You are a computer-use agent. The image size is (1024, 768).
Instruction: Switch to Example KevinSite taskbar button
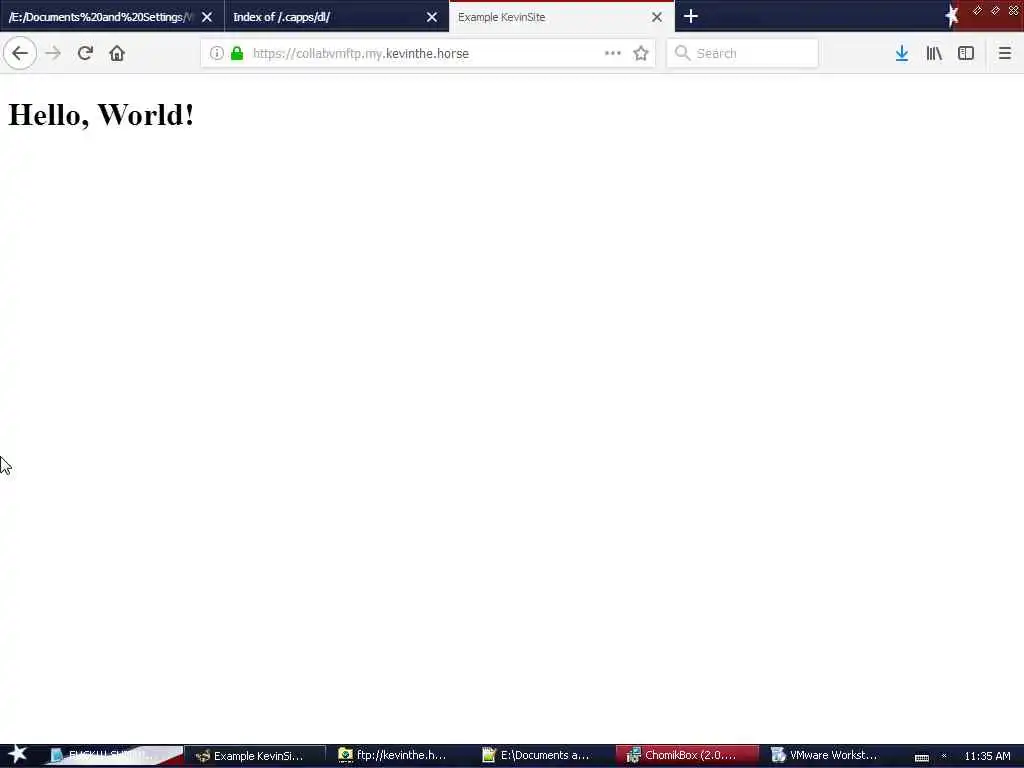tap(255, 756)
